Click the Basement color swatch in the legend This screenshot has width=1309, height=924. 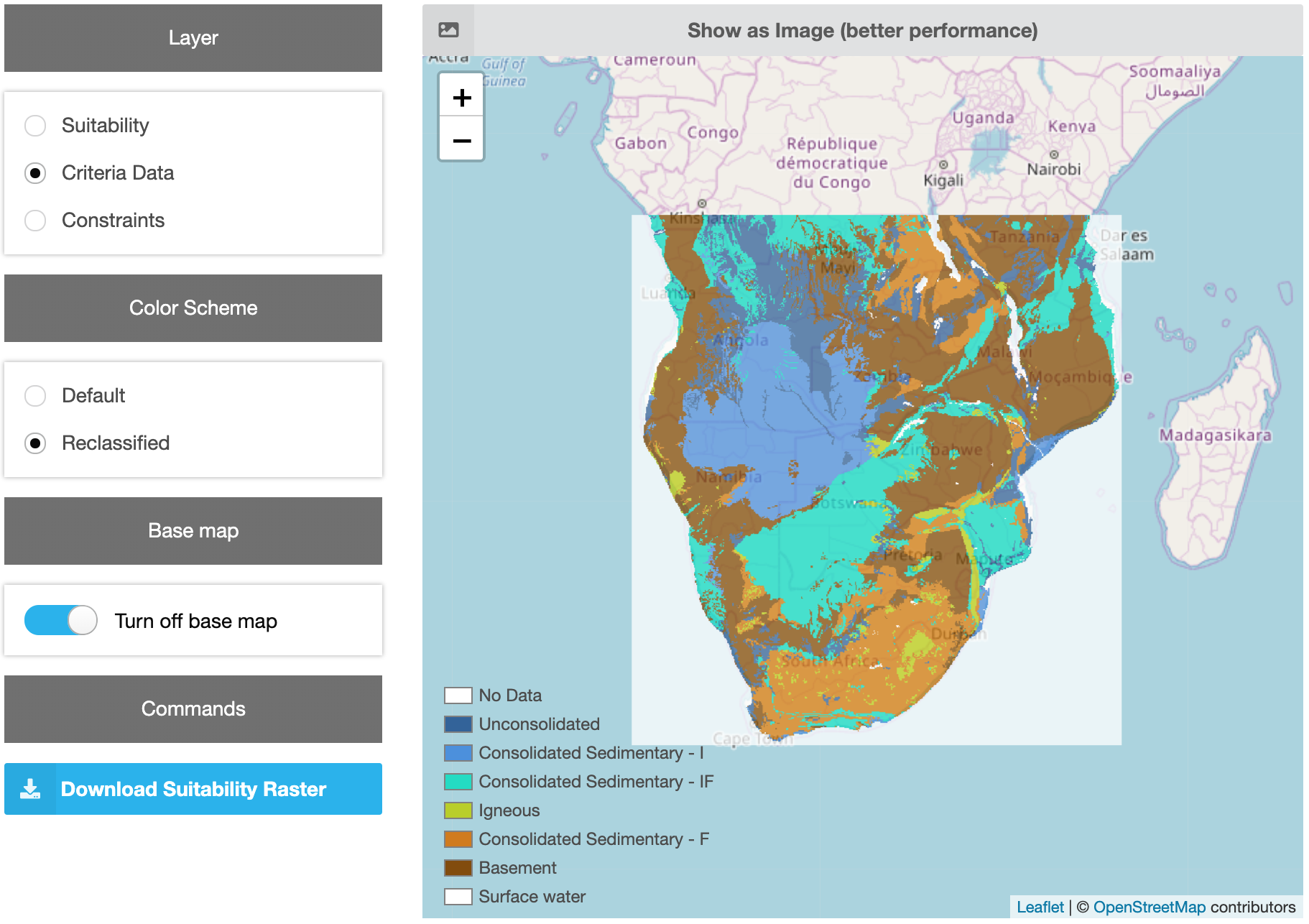point(458,867)
